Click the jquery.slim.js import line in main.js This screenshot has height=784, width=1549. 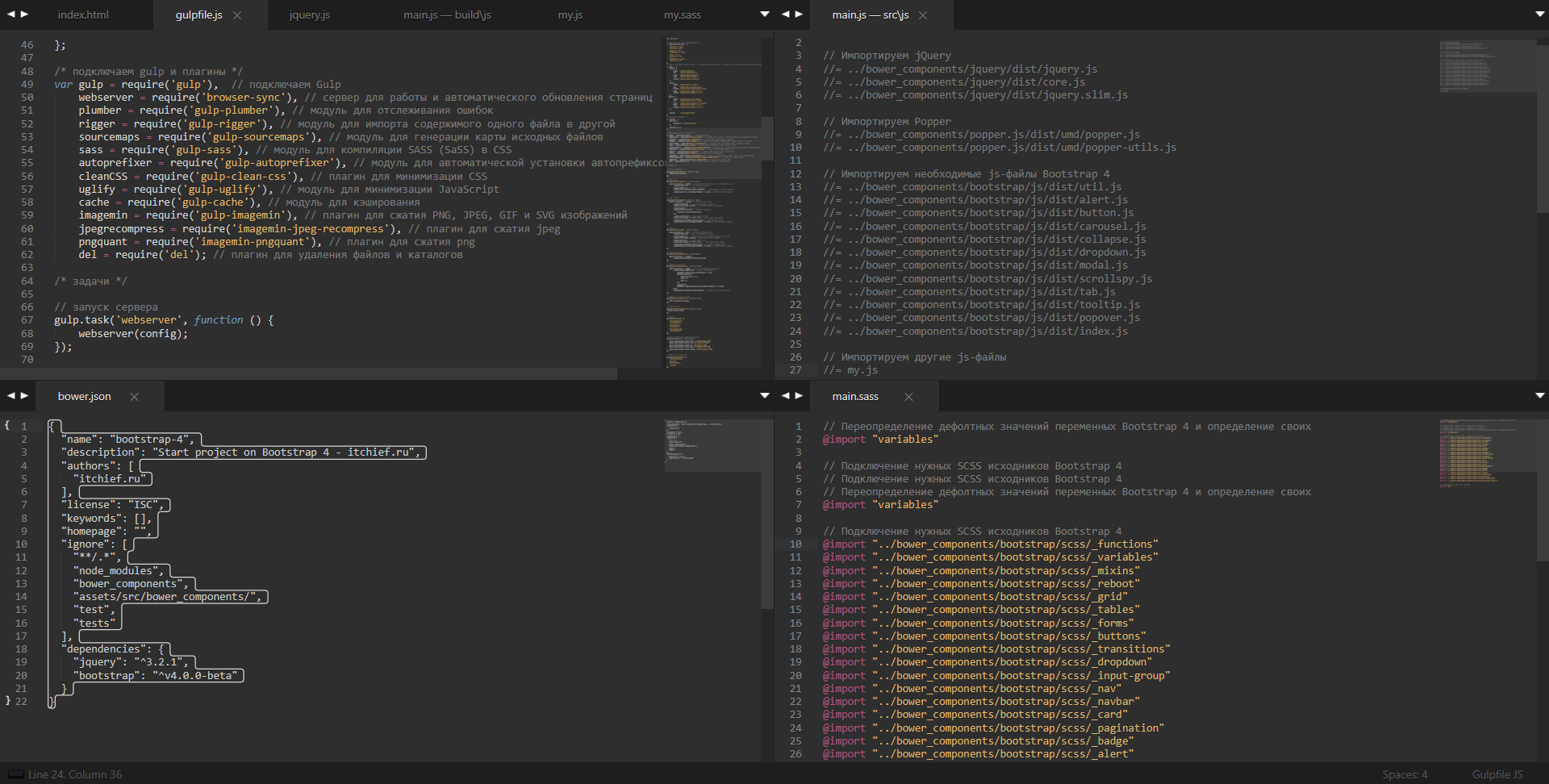pos(975,95)
